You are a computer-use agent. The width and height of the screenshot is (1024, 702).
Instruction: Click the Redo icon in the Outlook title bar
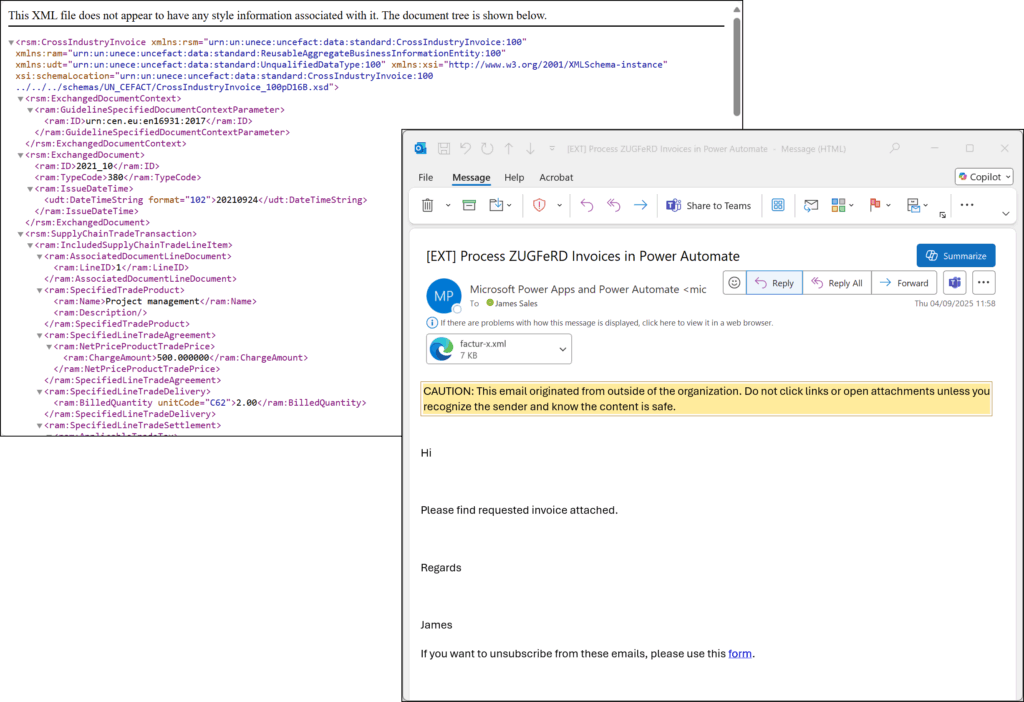click(487, 149)
